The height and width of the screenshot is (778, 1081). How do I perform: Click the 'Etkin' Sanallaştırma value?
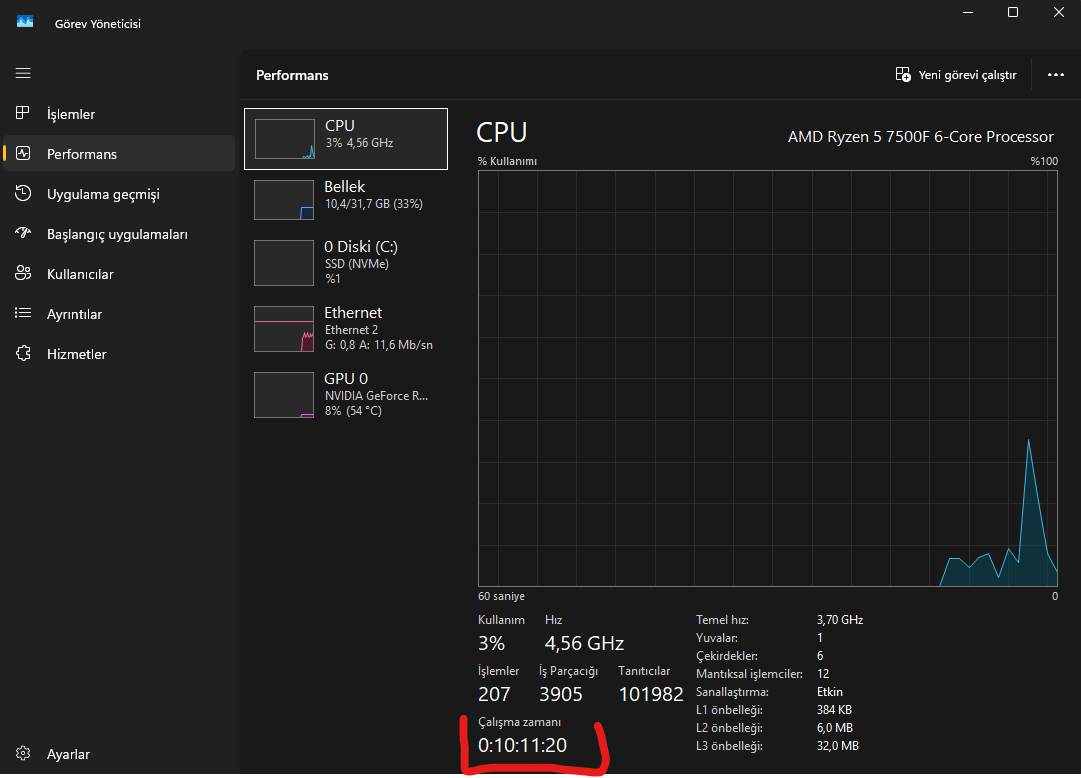click(x=829, y=691)
